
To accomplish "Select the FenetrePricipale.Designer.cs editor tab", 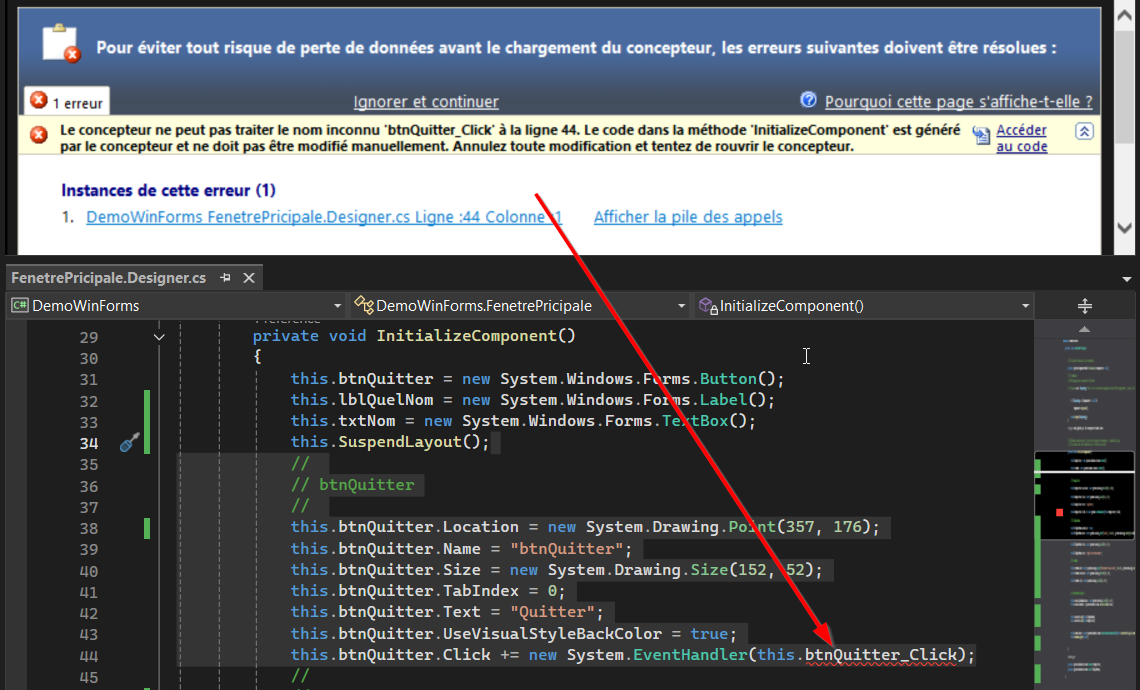I will pyautogui.click(x=108, y=278).
